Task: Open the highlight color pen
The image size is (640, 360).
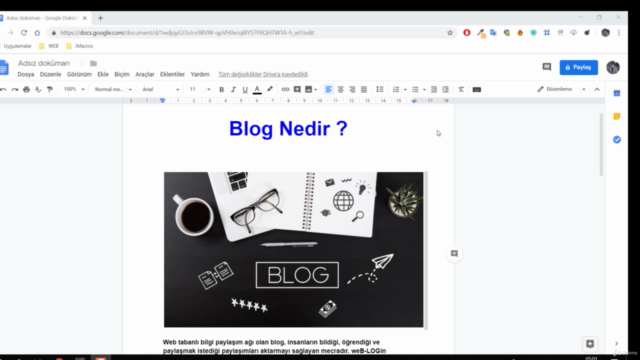Action: (x=270, y=89)
